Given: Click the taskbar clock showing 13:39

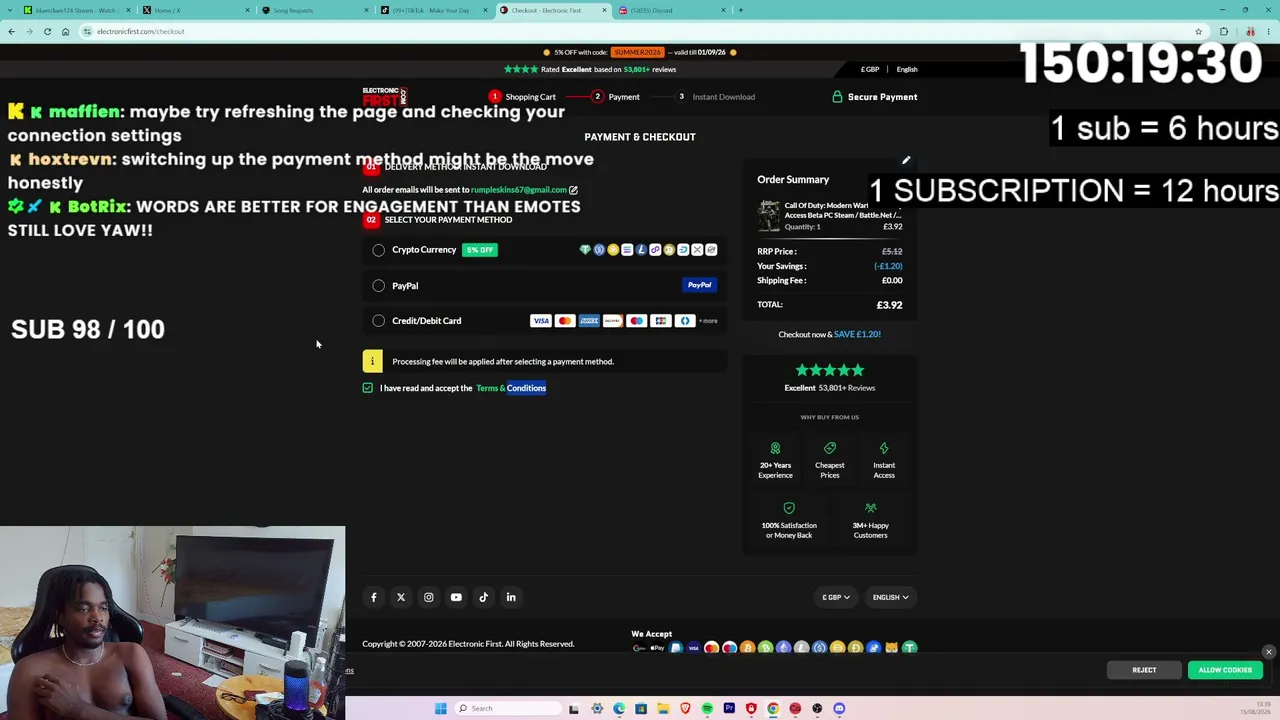Looking at the screenshot, I should point(1256,709).
